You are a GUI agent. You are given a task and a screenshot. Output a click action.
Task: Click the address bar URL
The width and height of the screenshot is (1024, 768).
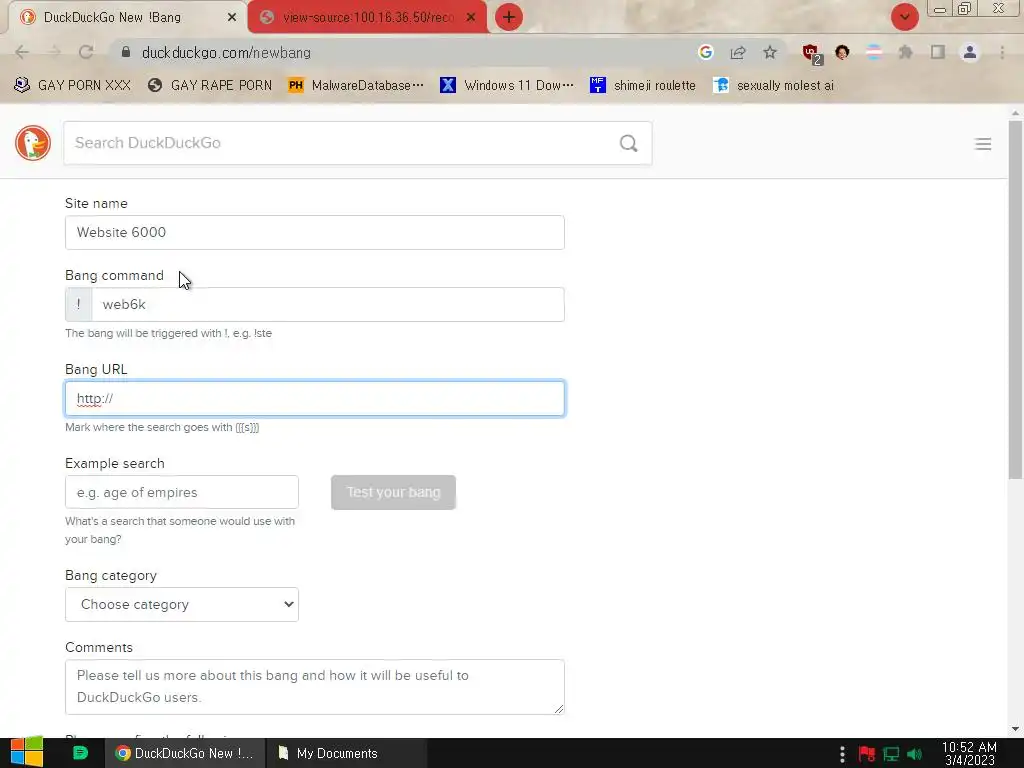pyautogui.click(x=226, y=52)
